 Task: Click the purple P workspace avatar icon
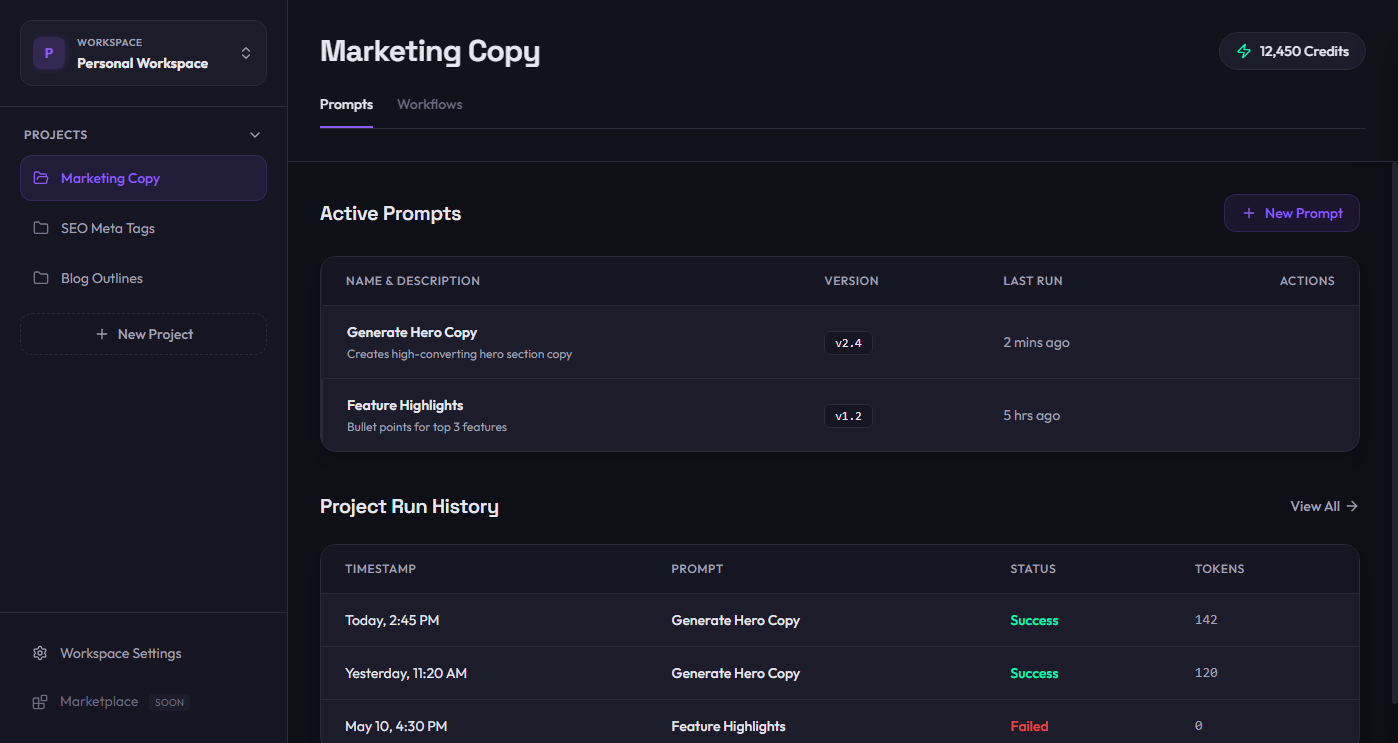pyautogui.click(x=49, y=53)
